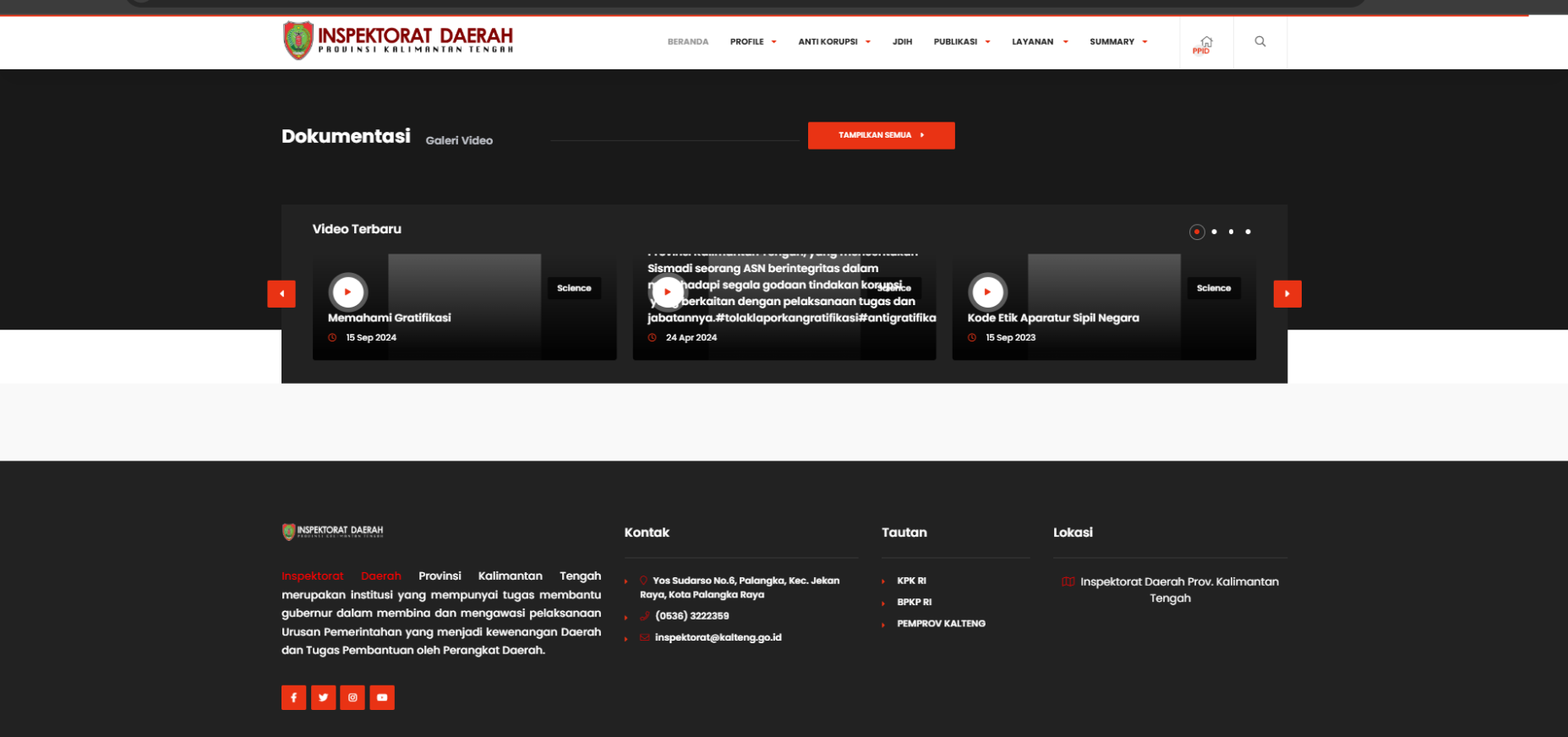Open the Instagram social icon
The width and height of the screenshot is (1568, 737).
pos(352,697)
